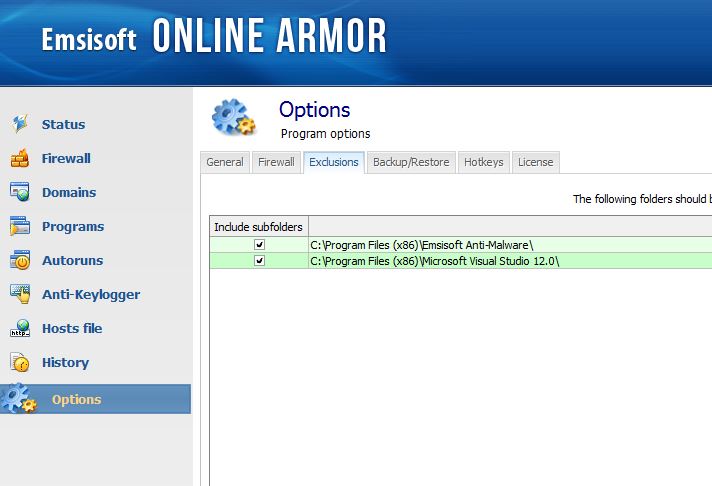Go to Domains in sidebar

(69, 193)
